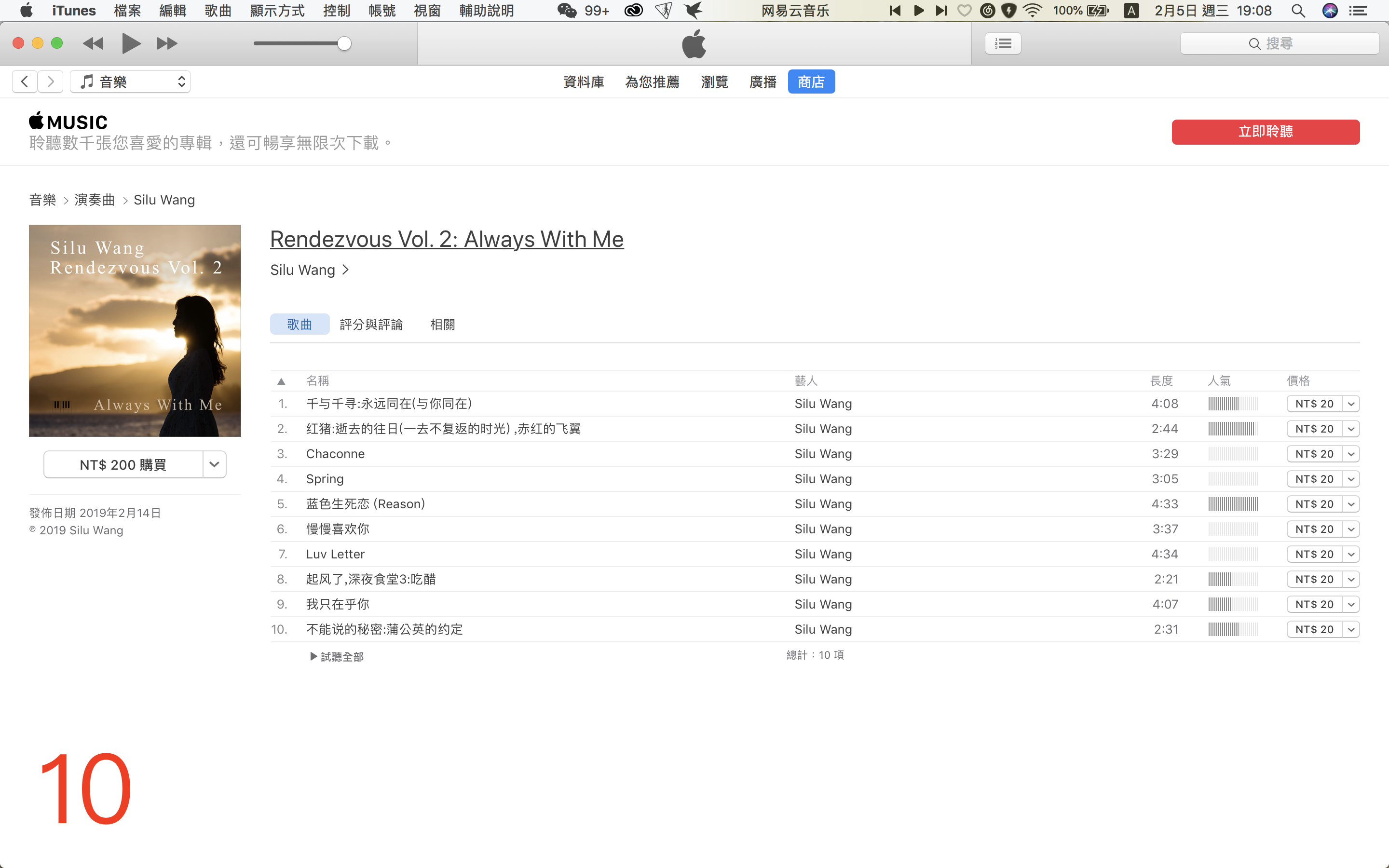The height and width of the screenshot is (868, 1389).
Task: Click 試聽全部 to preview all
Action: tap(337, 656)
